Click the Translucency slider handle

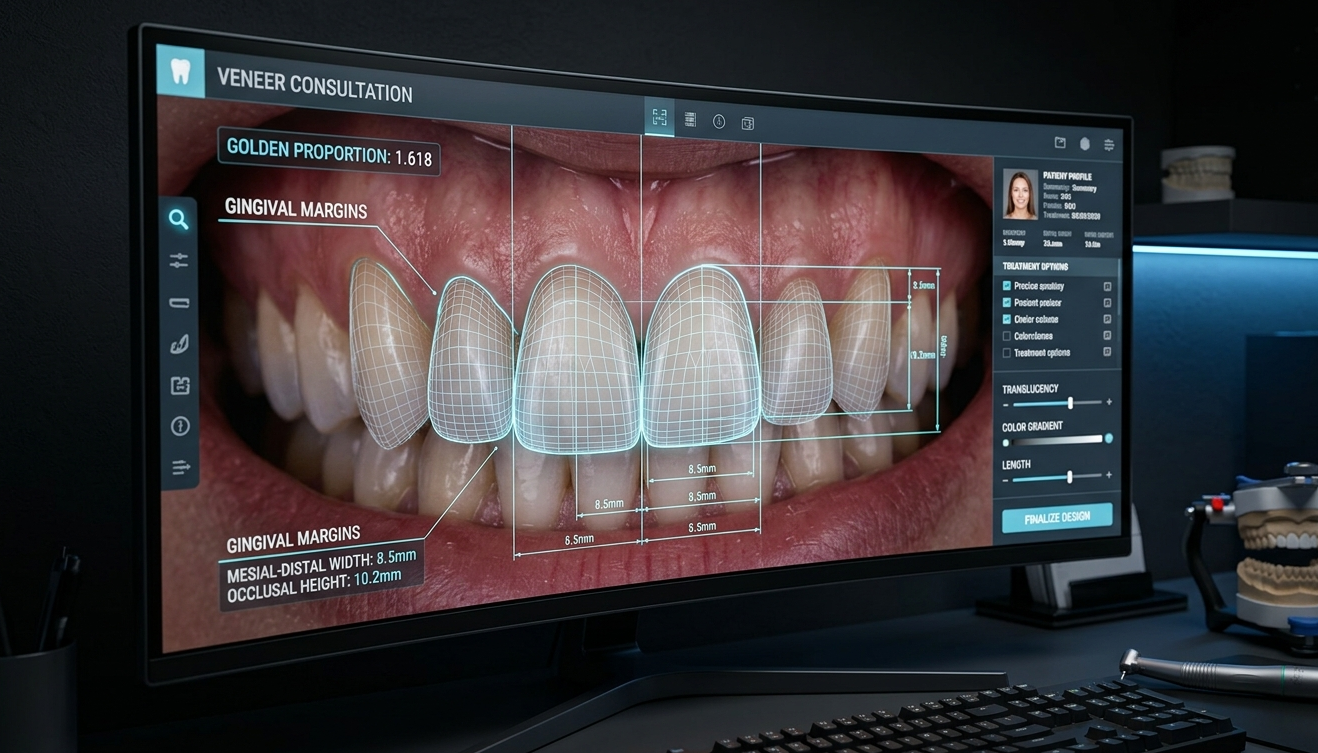[1070, 403]
